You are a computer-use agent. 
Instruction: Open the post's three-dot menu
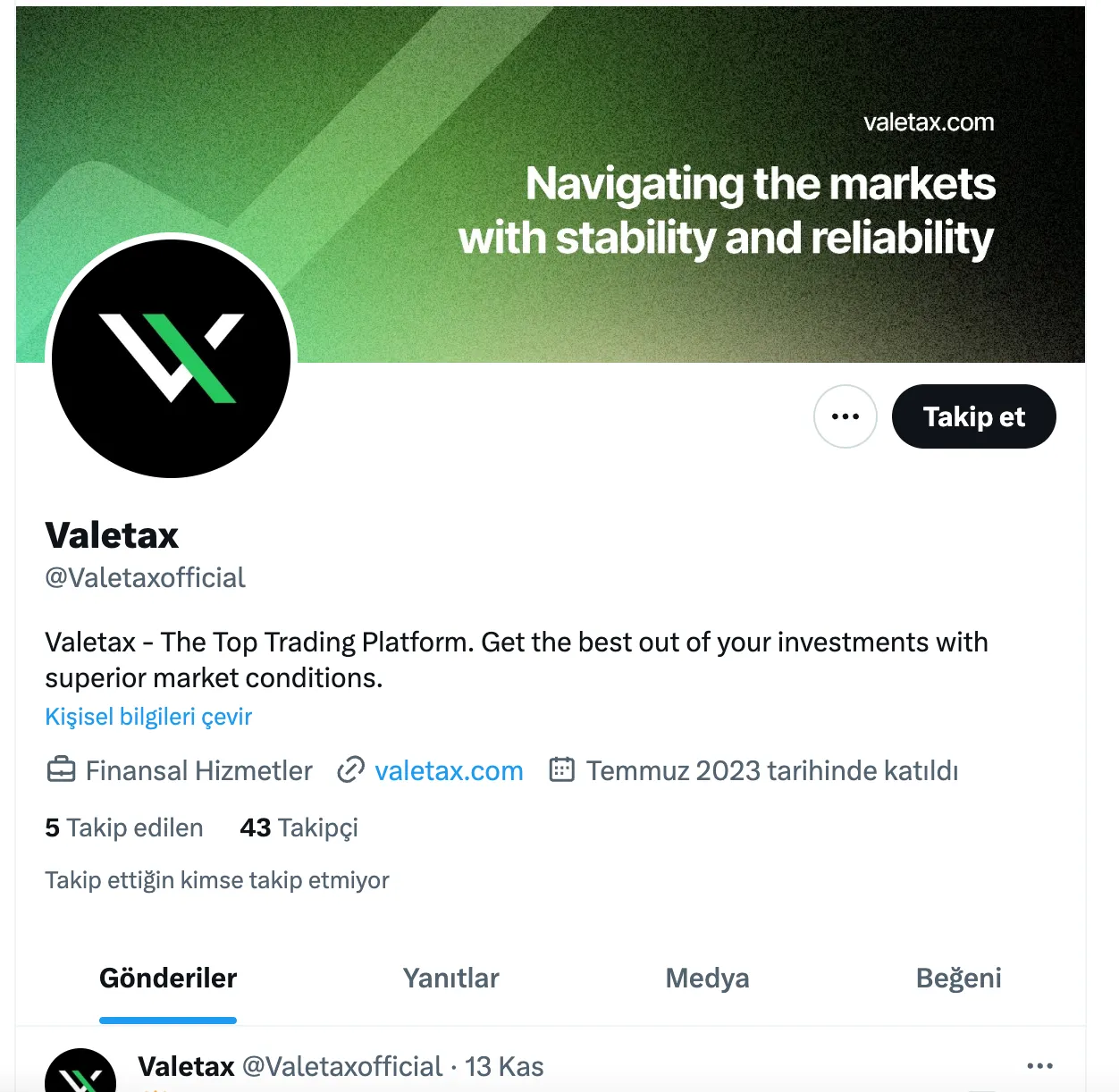[x=1039, y=1065]
